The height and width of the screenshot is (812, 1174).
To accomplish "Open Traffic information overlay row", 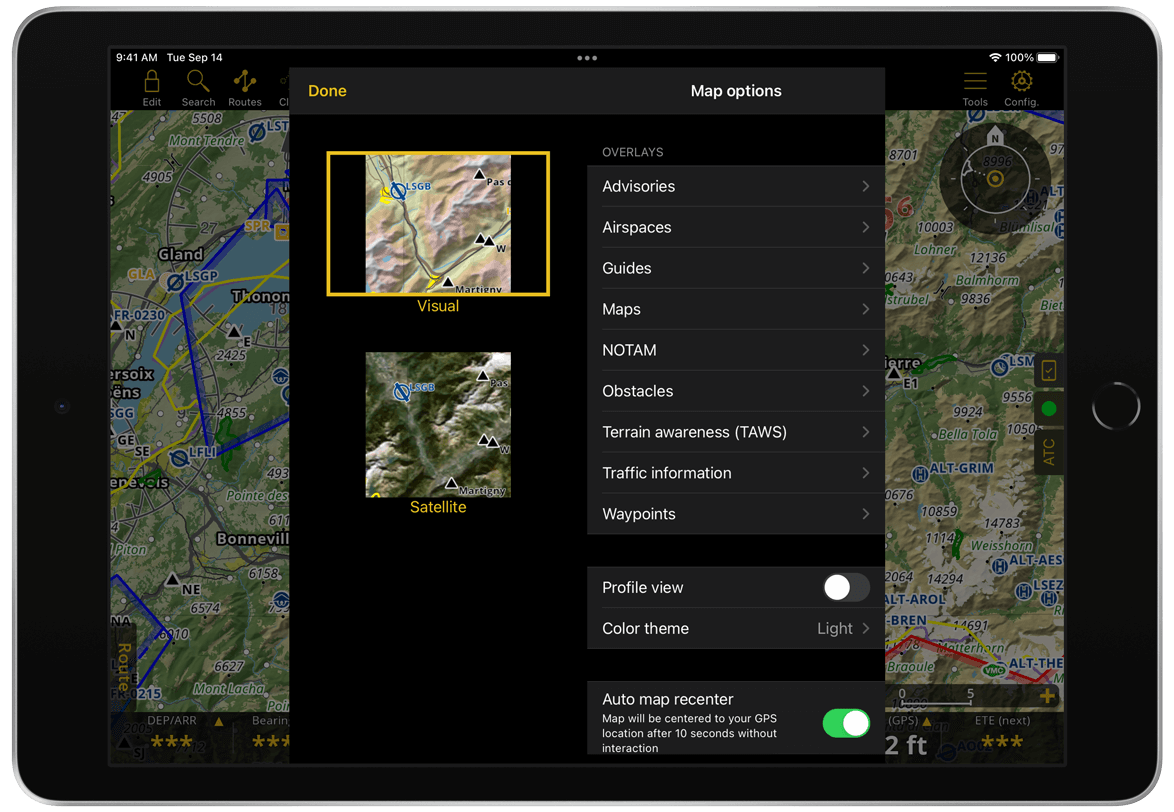I will [735, 474].
